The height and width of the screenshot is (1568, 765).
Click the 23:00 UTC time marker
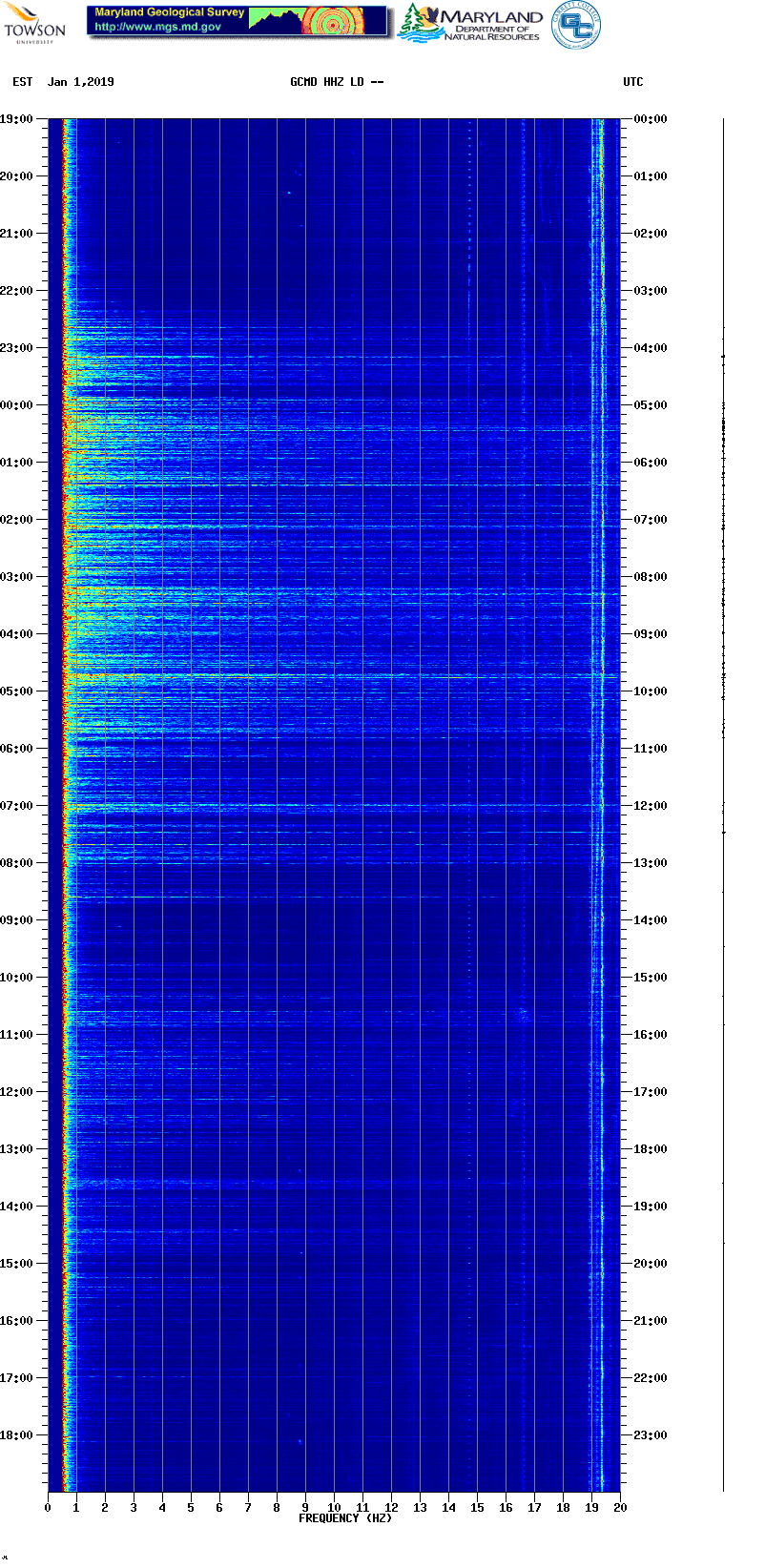[x=651, y=1435]
